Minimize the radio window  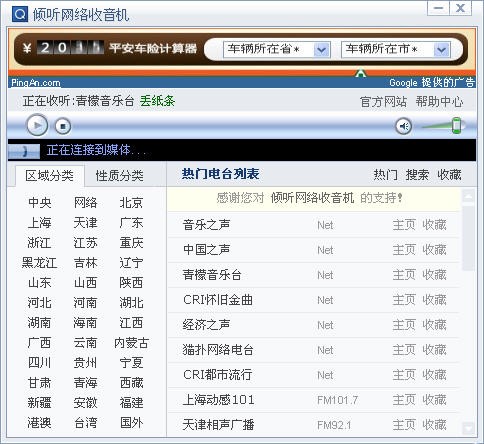pyautogui.click(x=438, y=8)
